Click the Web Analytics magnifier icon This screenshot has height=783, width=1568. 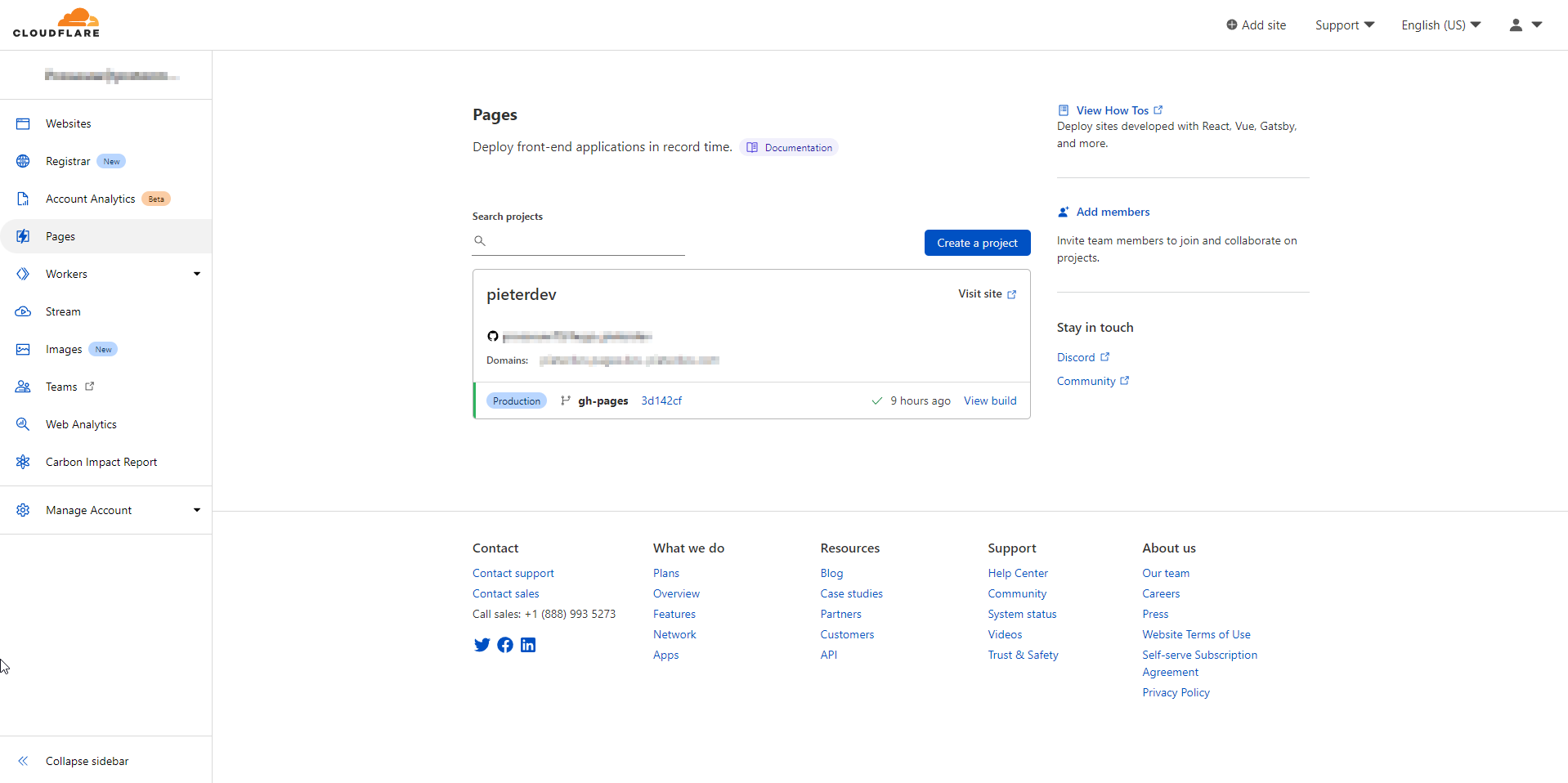(23, 424)
